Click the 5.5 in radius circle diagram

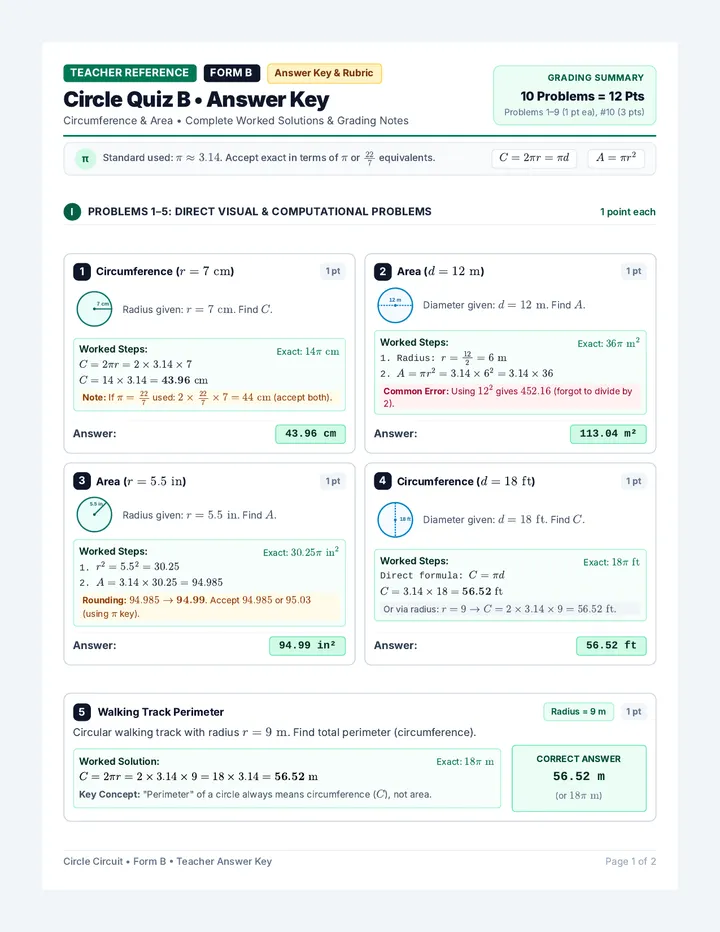pyautogui.click(x=95, y=514)
